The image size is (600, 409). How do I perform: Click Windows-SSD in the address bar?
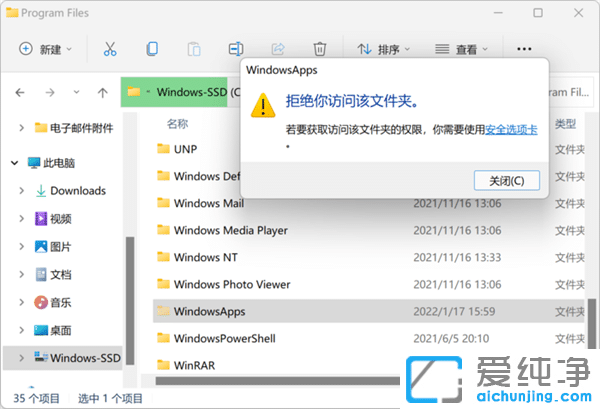point(192,92)
